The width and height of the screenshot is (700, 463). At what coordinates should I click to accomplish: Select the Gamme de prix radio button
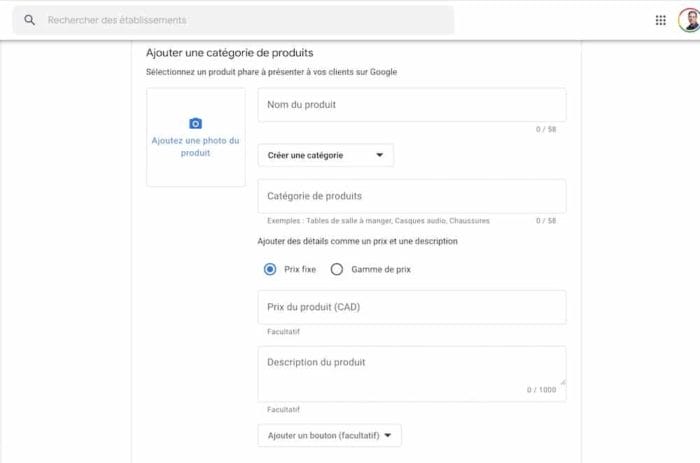(x=337, y=269)
